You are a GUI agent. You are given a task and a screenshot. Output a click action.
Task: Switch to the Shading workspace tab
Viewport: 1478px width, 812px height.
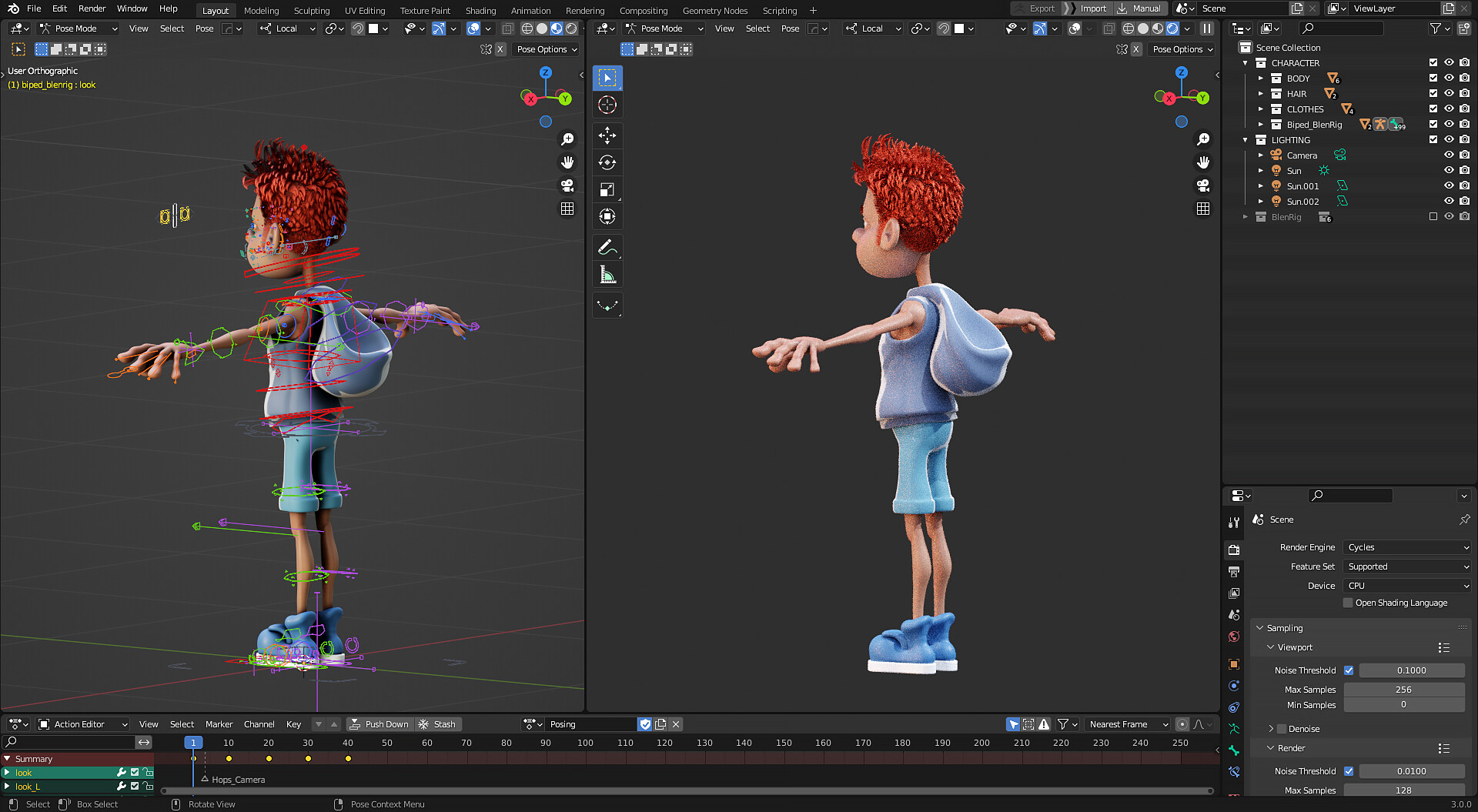(480, 10)
